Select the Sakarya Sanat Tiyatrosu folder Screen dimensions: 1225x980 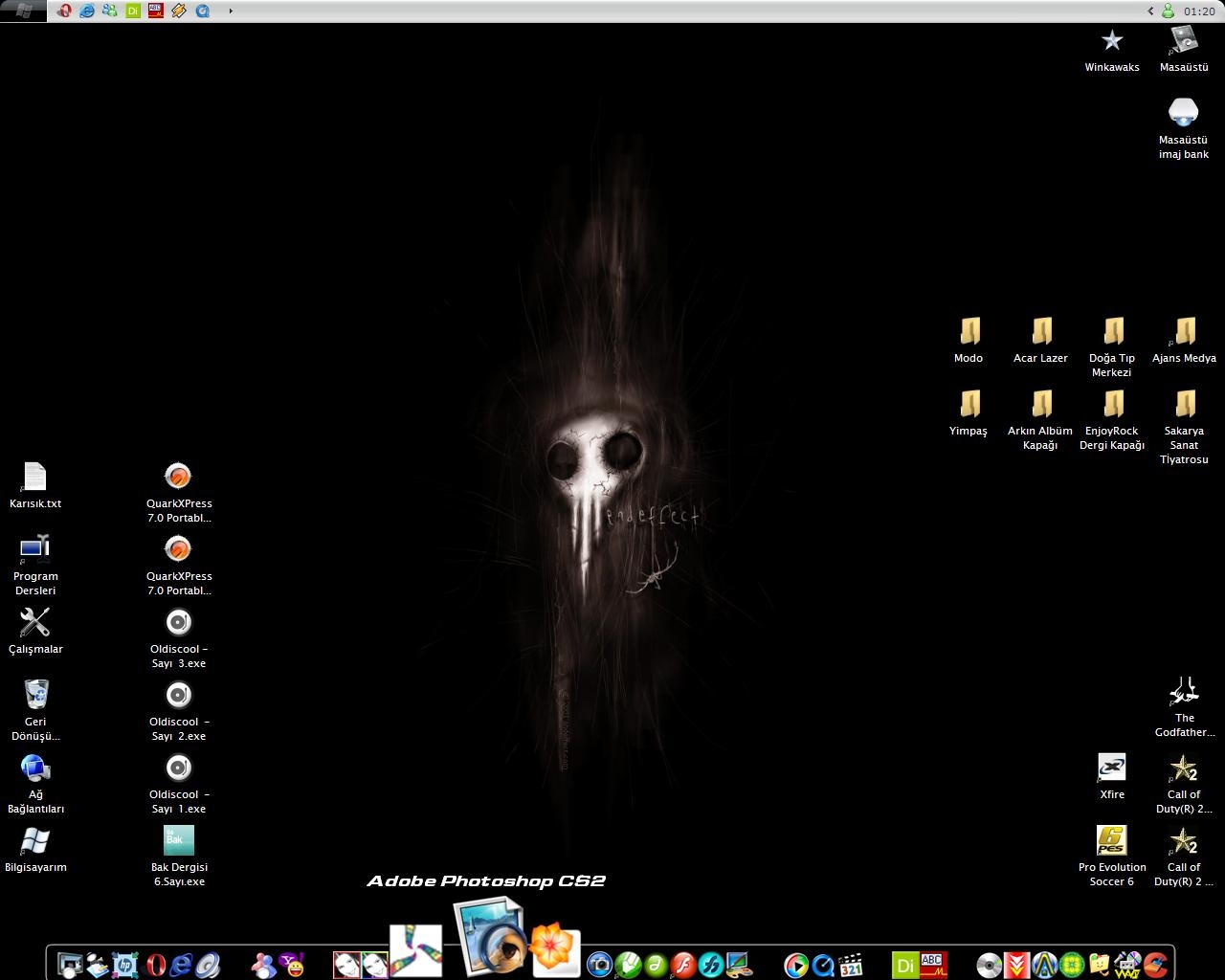tap(1184, 427)
